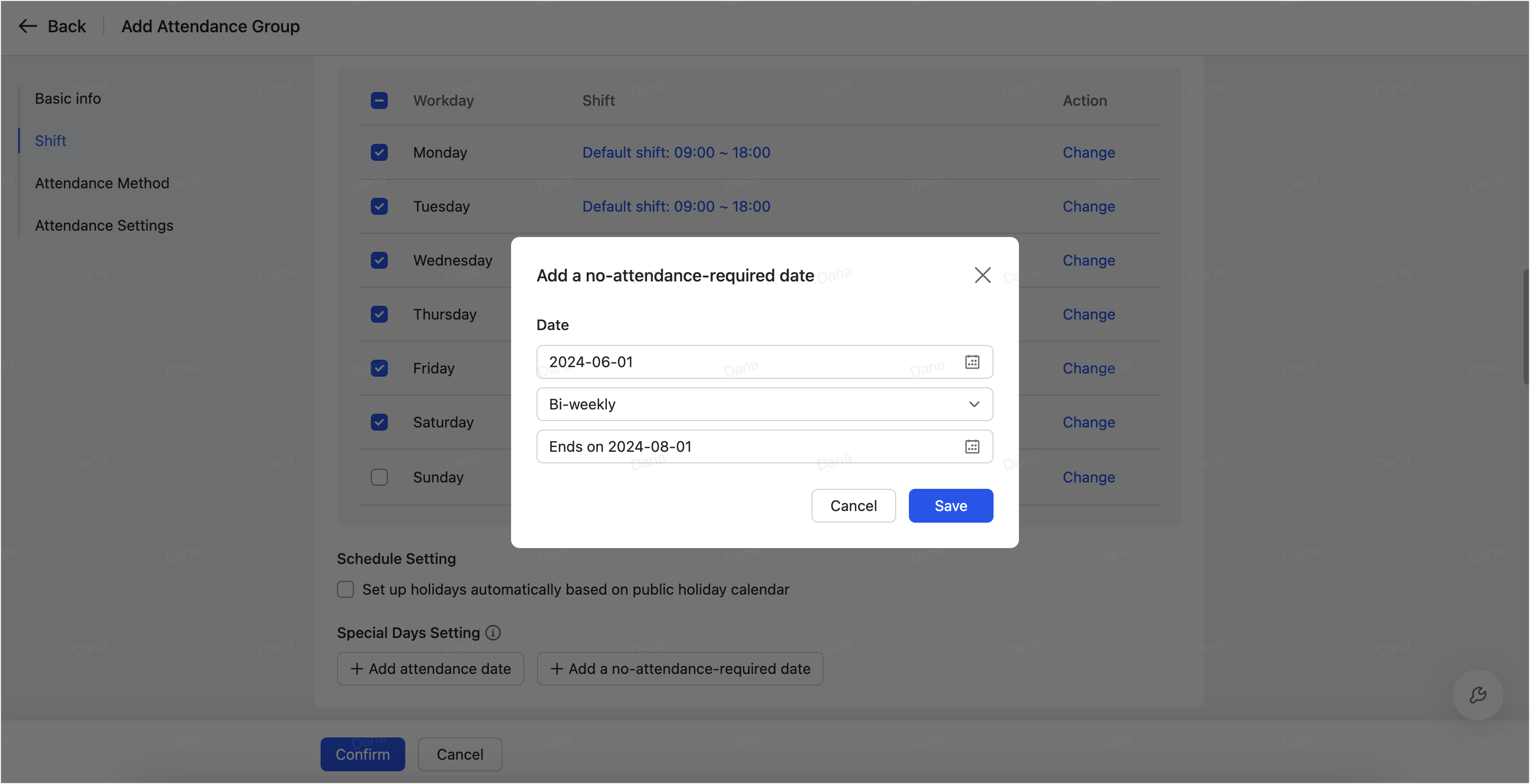Open calendar picker for 2024-06-01 date
Viewport: 1530px width, 784px height.
coord(972,362)
